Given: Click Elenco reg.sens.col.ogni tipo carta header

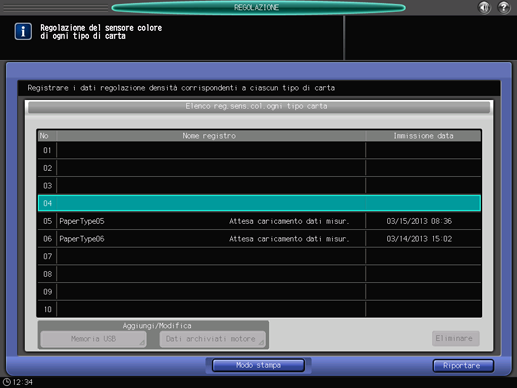Looking at the screenshot, I should 259,107.
